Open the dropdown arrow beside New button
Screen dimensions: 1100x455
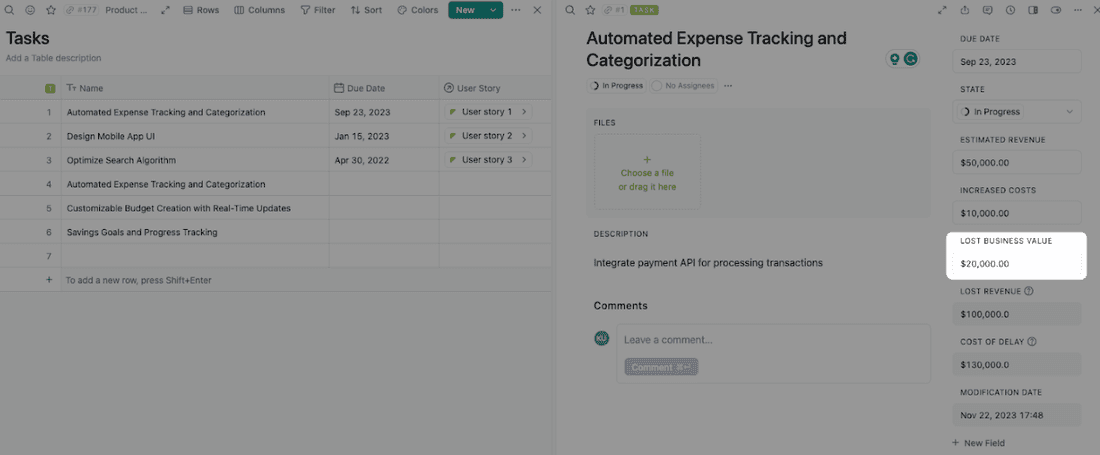[493, 10]
